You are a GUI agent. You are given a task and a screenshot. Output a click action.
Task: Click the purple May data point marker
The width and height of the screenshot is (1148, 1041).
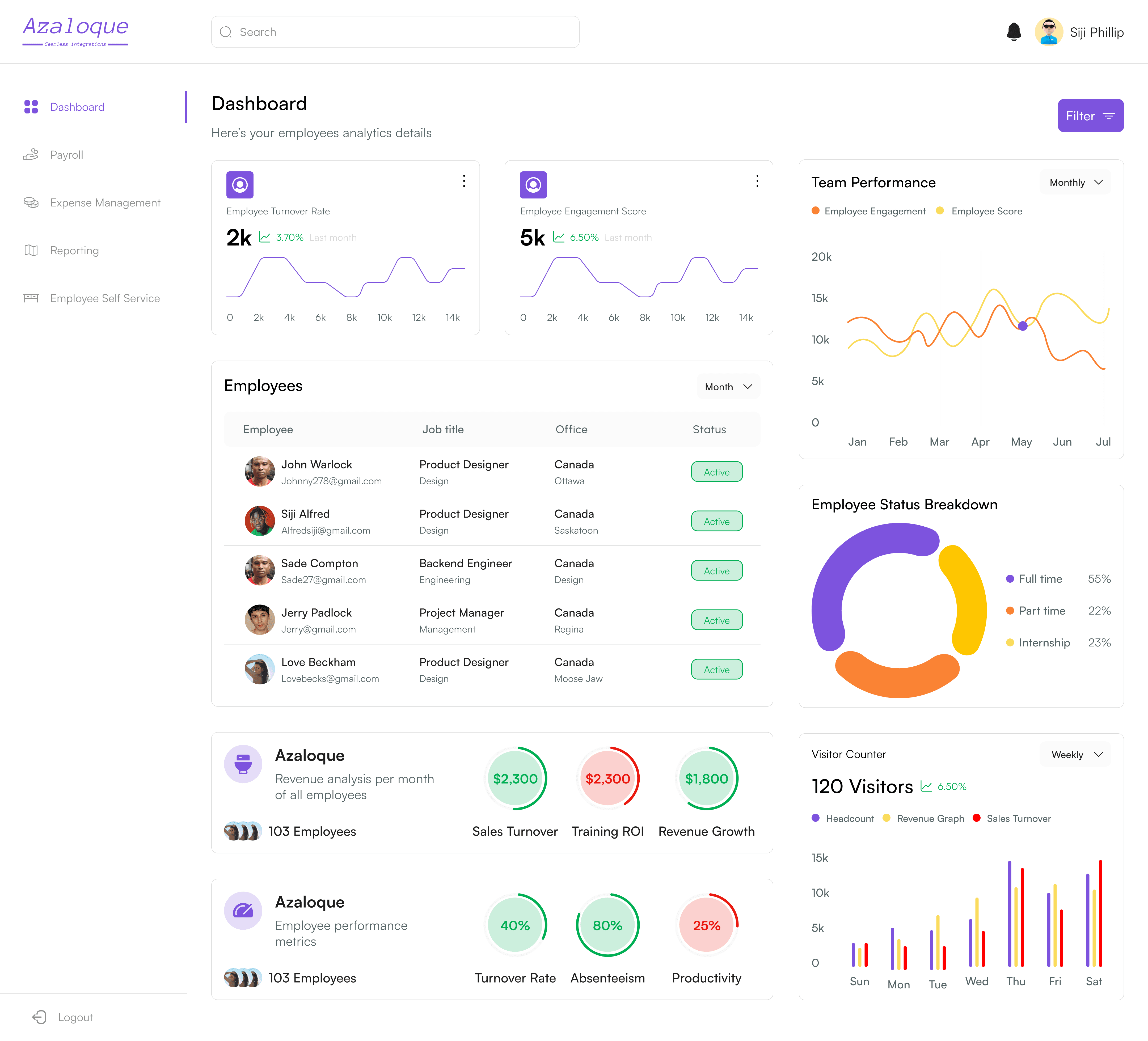pyautogui.click(x=1023, y=326)
